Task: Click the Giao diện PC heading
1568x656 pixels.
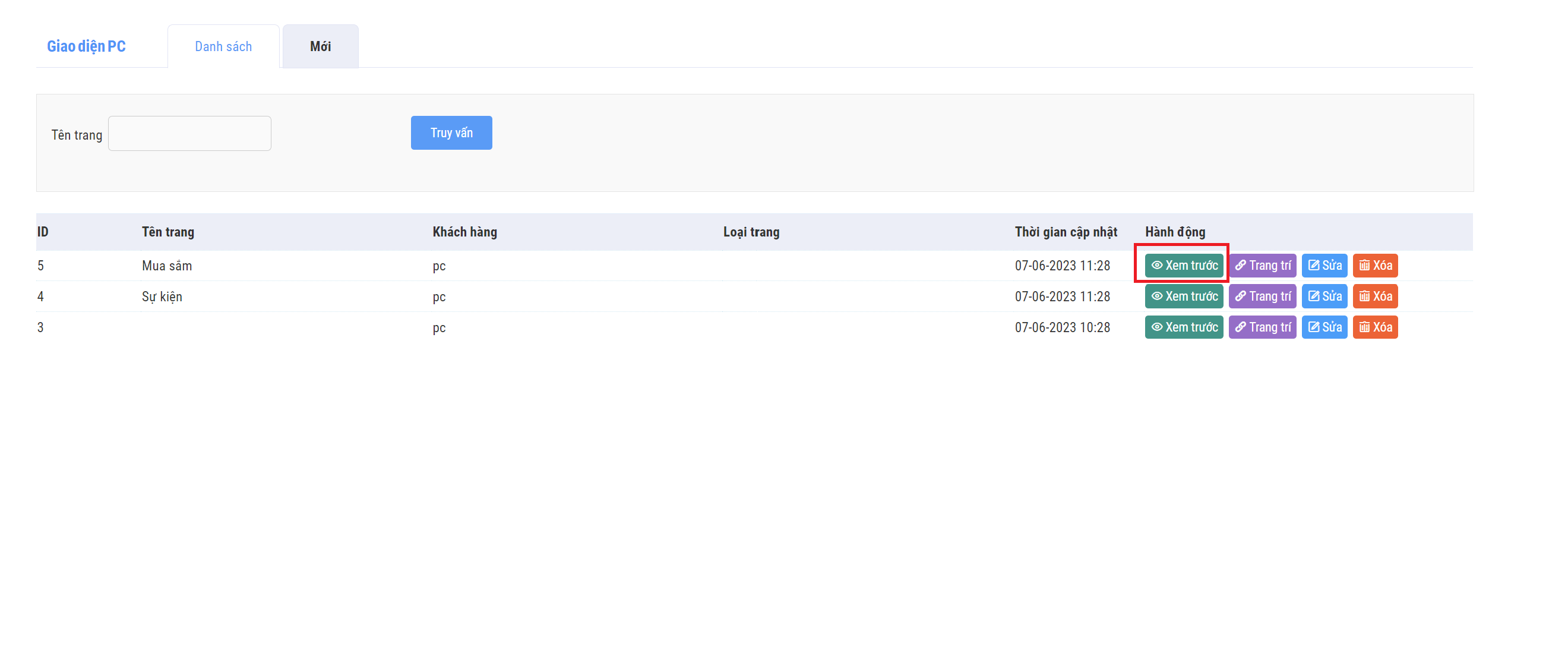Action: pyautogui.click(x=87, y=46)
